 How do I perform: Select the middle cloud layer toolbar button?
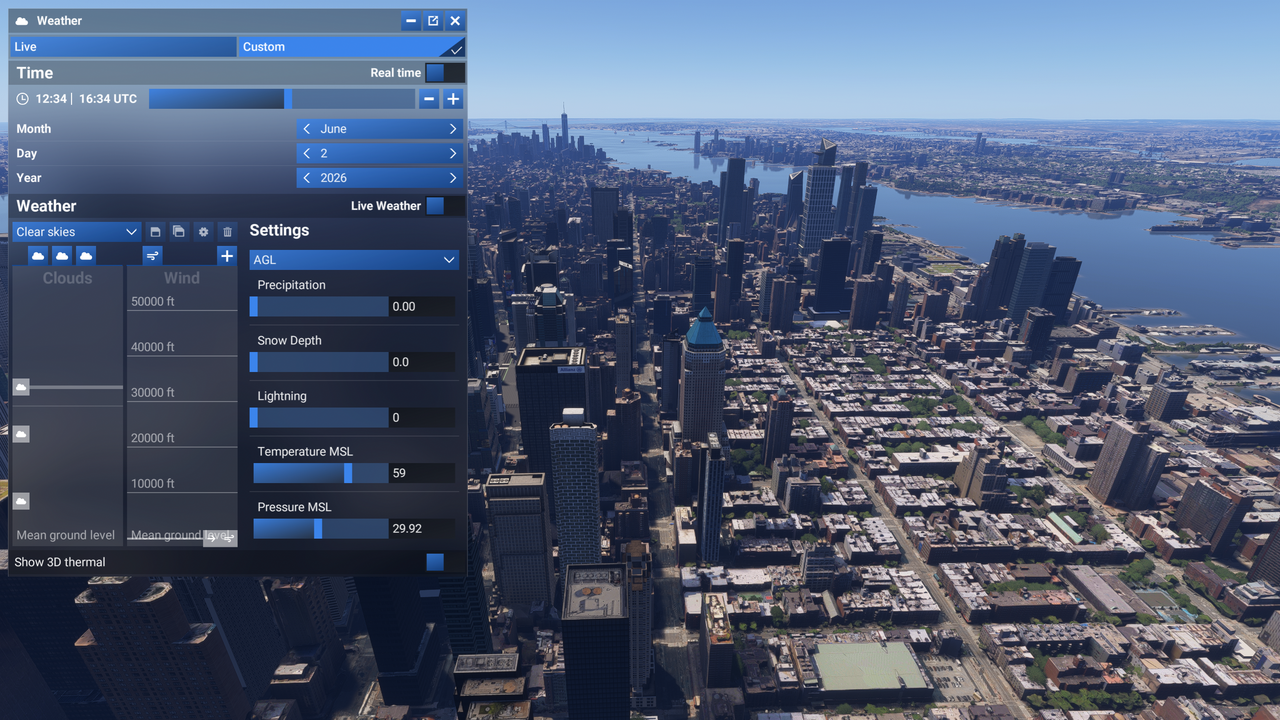click(62, 256)
